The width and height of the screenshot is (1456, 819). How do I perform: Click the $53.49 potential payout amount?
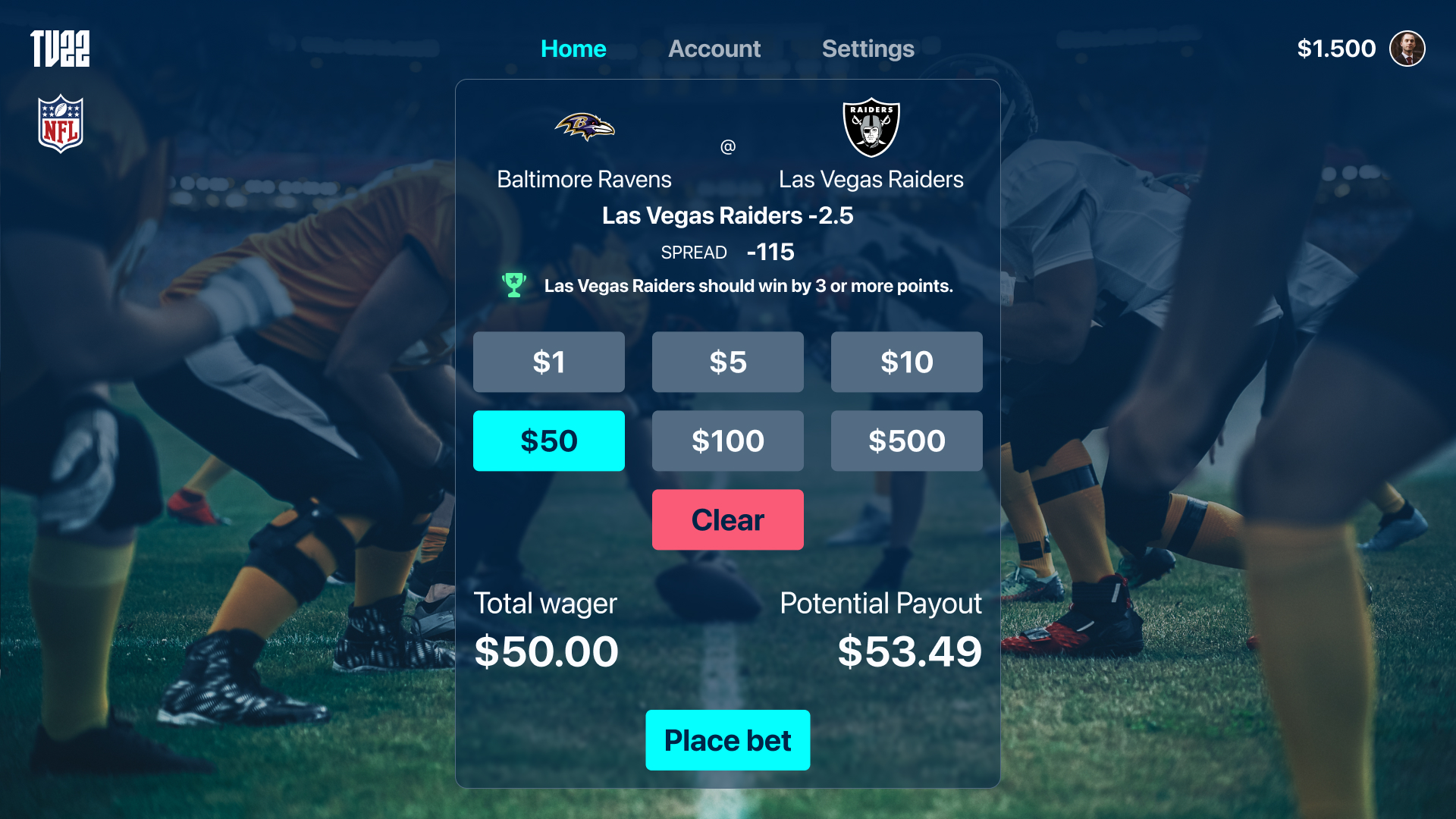click(x=909, y=651)
